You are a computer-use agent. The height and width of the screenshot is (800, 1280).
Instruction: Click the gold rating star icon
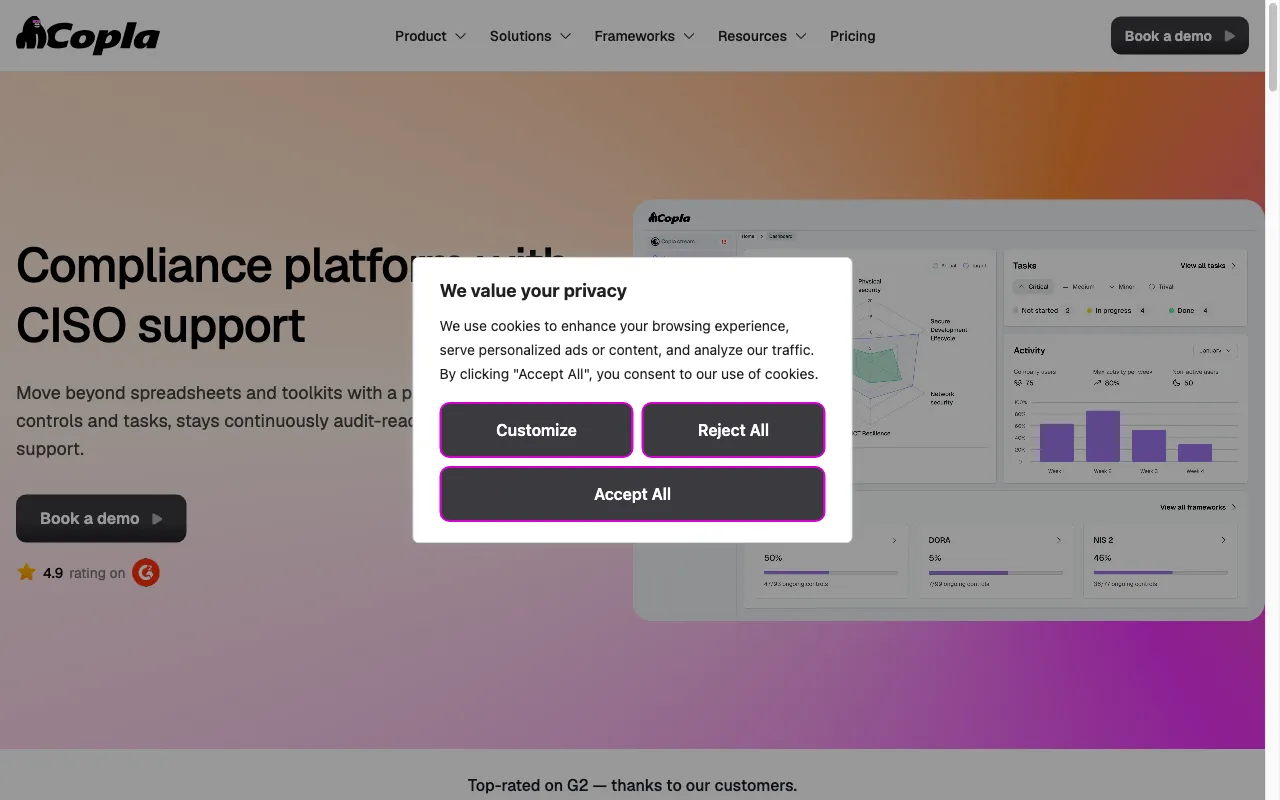click(26, 572)
